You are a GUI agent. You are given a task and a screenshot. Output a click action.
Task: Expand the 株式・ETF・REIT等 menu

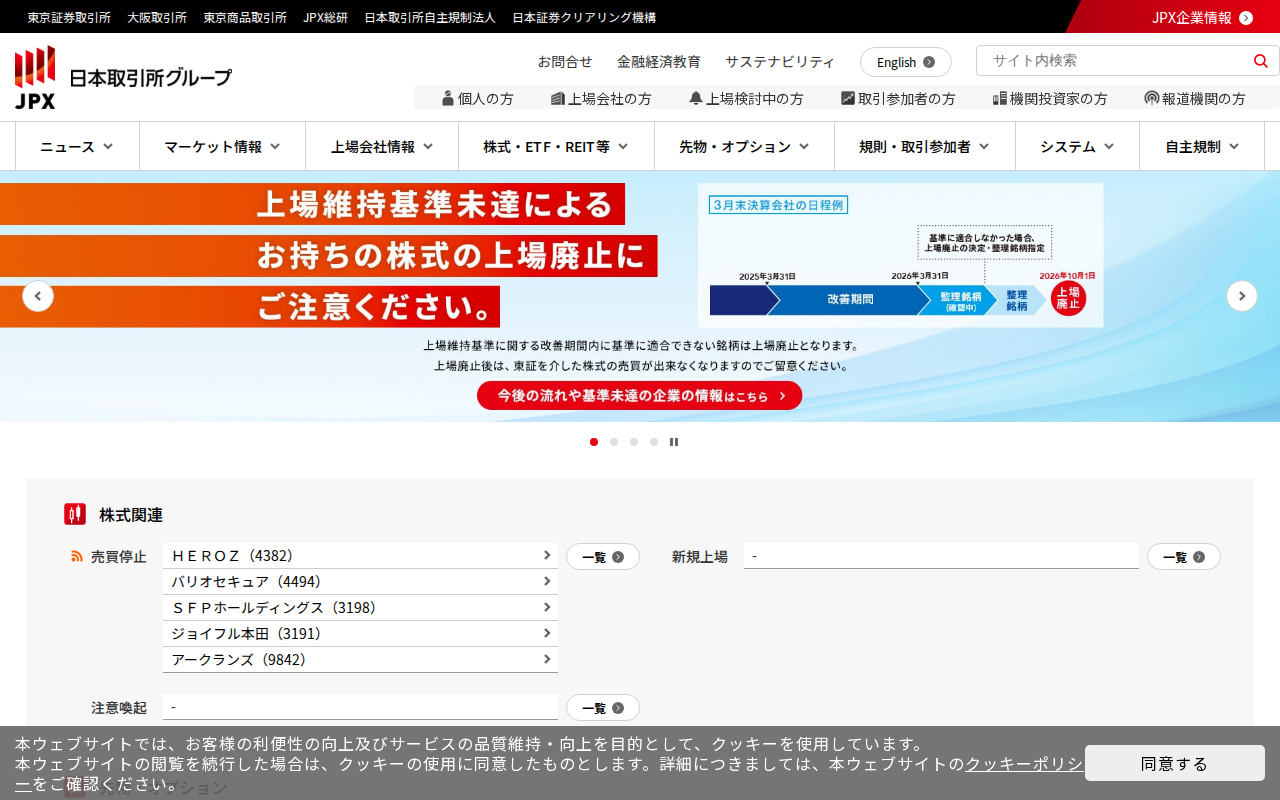click(556, 146)
